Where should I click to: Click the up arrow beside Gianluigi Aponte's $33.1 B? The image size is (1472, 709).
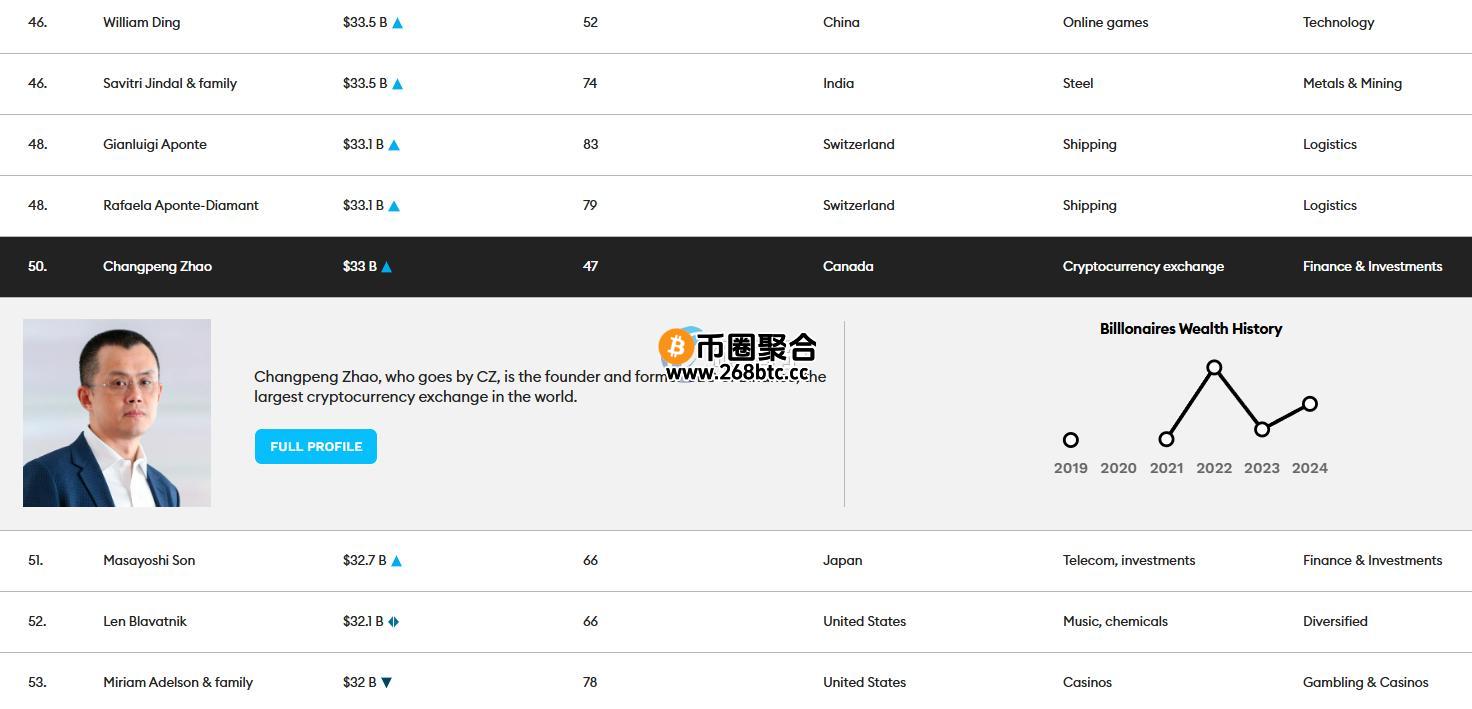tap(394, 145)
